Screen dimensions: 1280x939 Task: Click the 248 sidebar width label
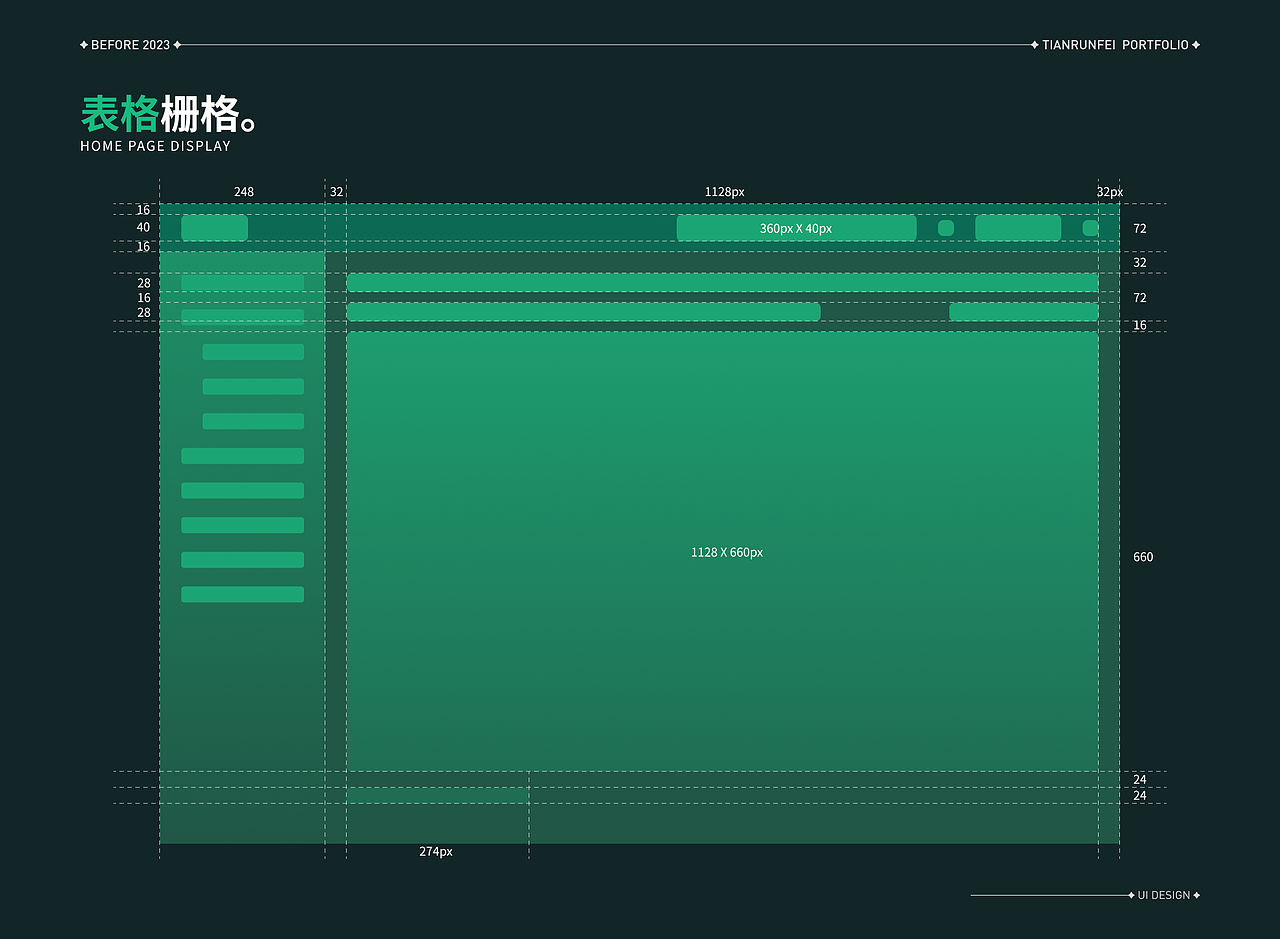pos(244,191)
